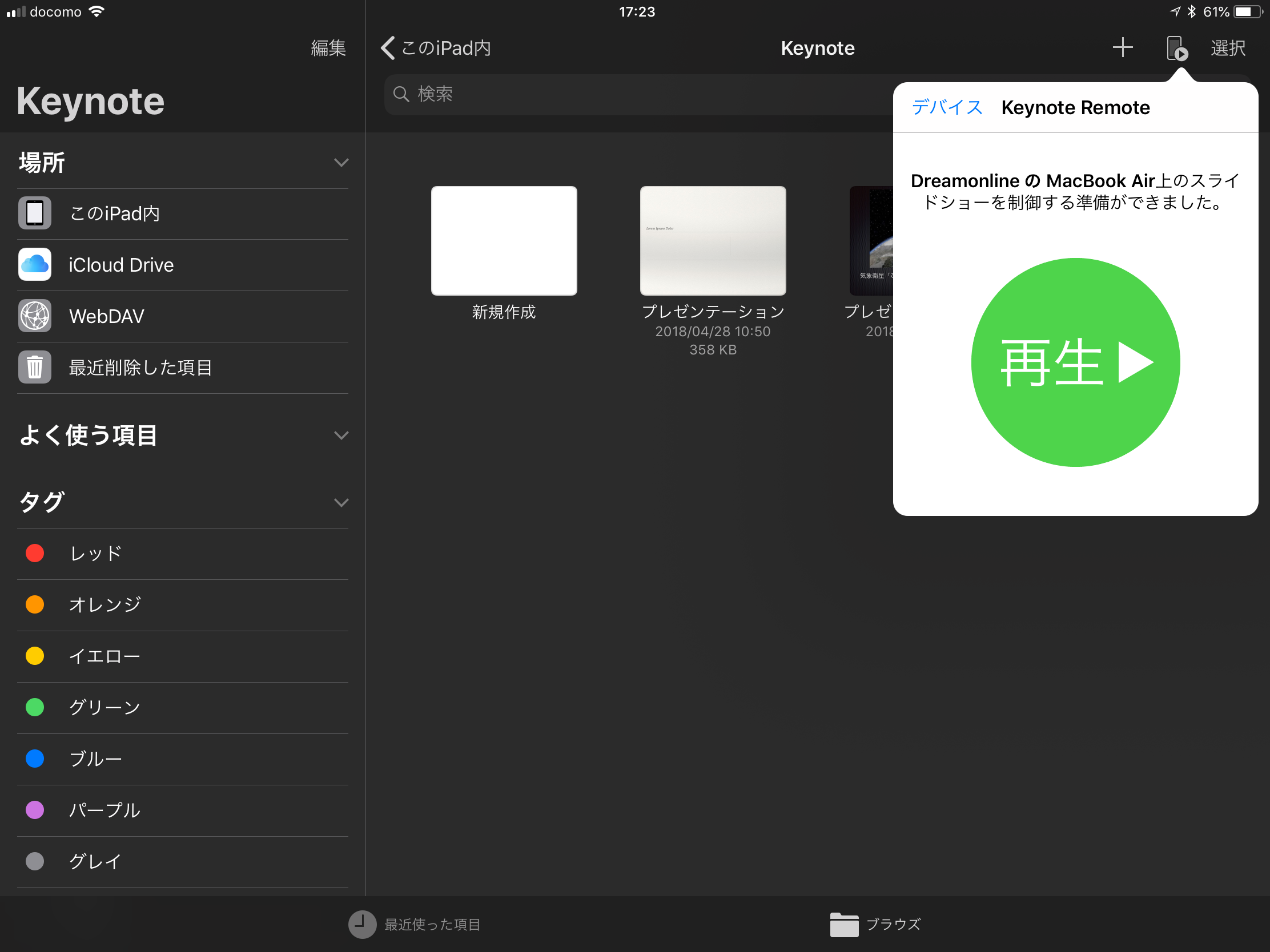Open the iCloud Drive cloud icon

(35, 265)
